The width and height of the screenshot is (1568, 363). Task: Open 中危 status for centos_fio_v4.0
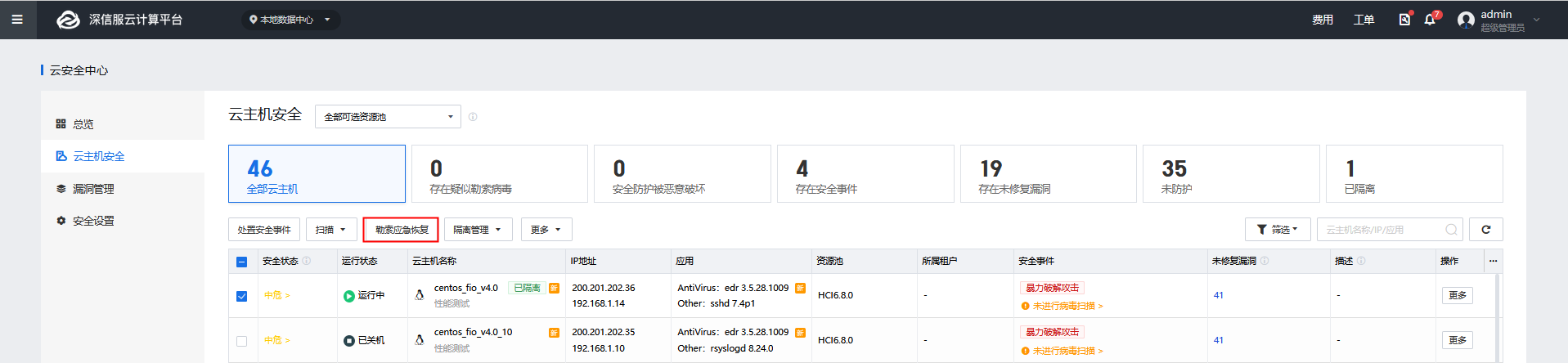(276, 295)
